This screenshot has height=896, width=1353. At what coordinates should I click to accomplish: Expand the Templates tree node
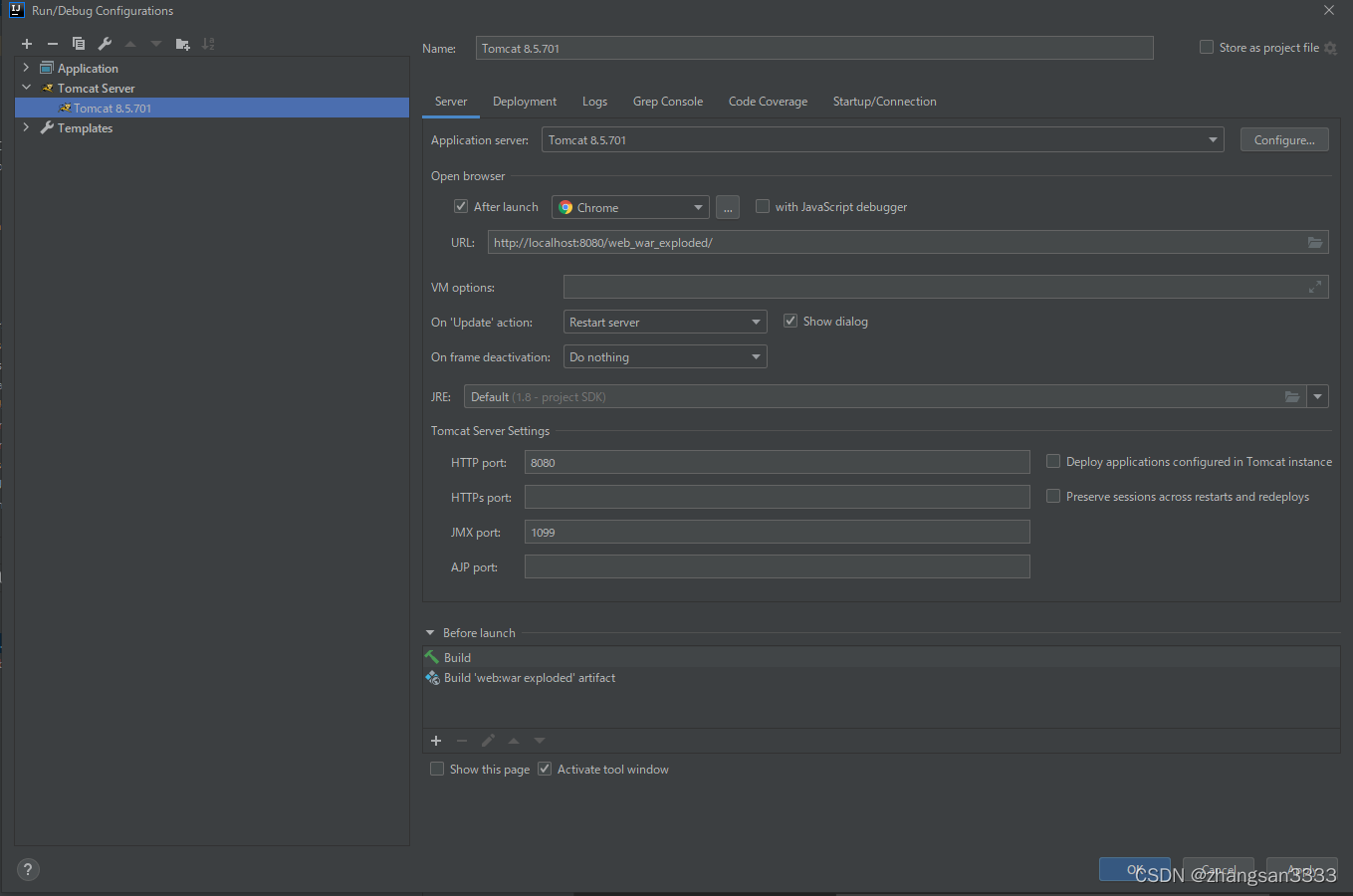(x=26, y=127)
